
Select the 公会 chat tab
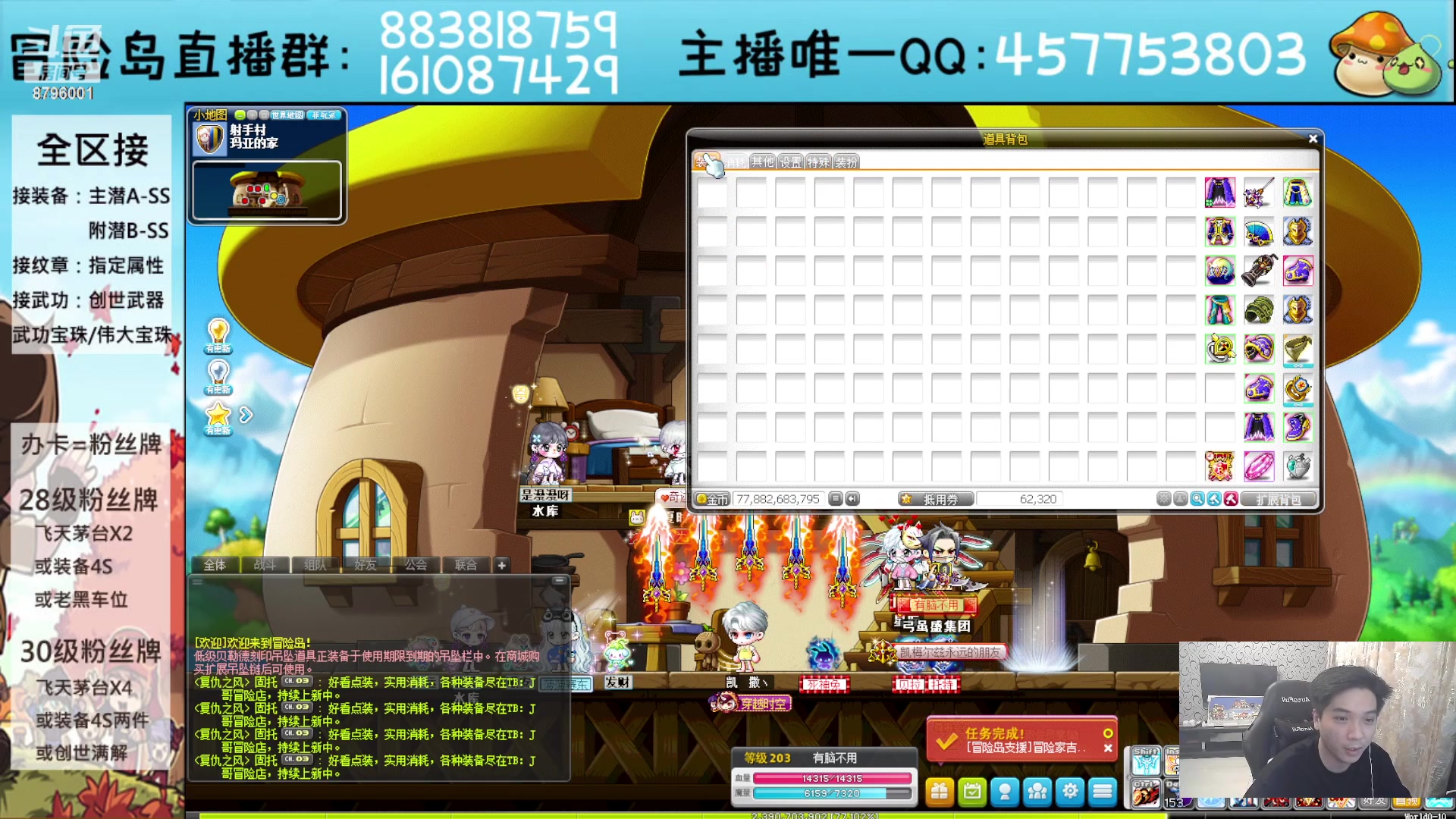tap(416, 565)
